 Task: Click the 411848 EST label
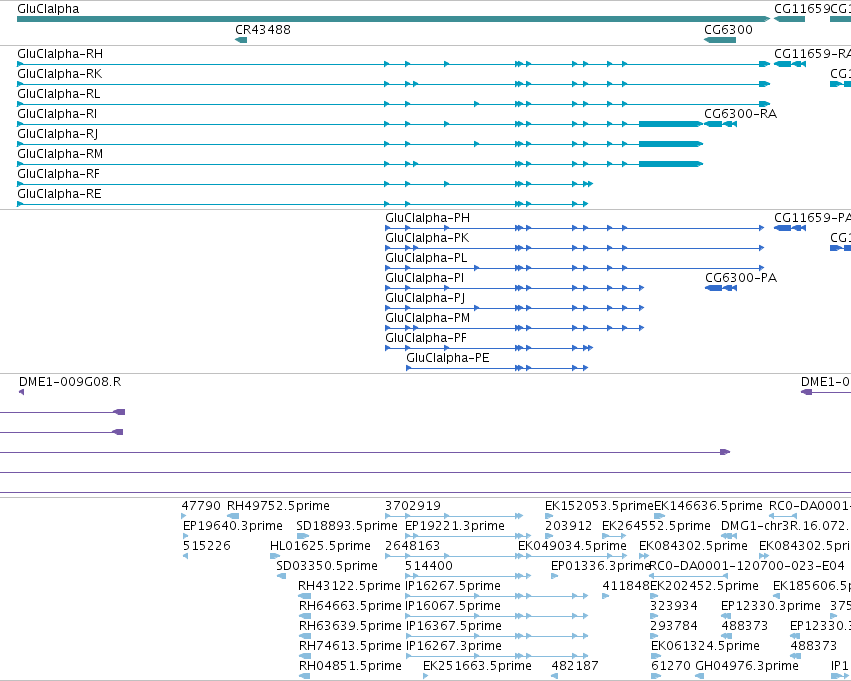coord(626,586)
